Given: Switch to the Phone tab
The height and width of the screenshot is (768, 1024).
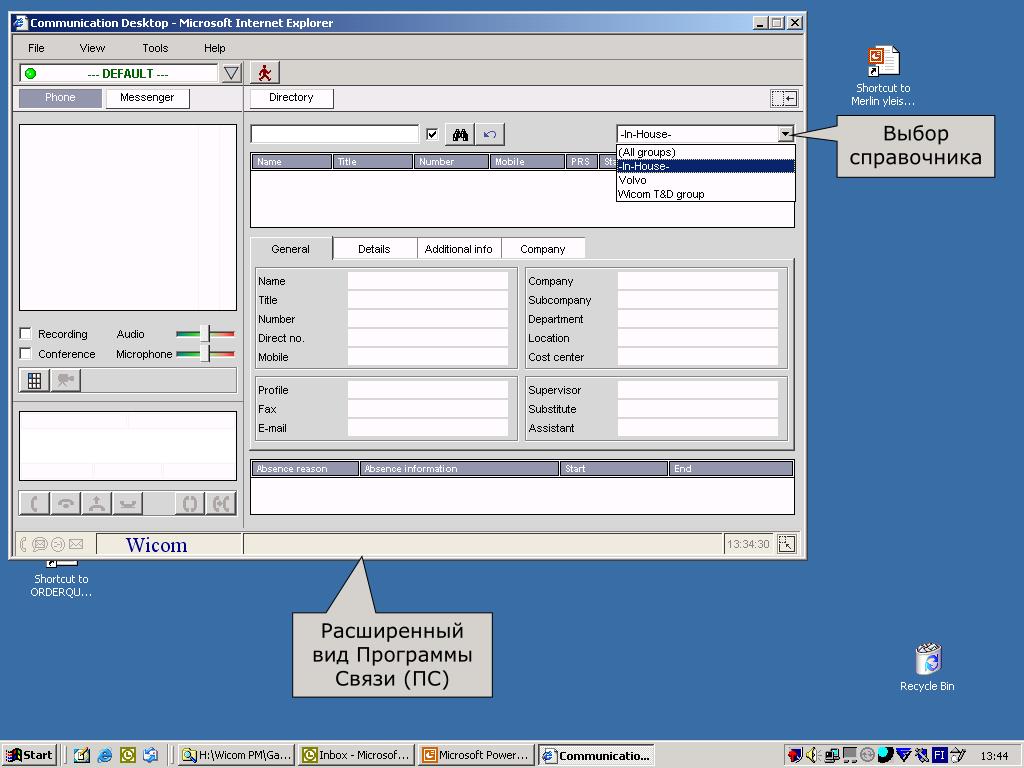Looking at the screenshot, I should (x=60, y=97).
